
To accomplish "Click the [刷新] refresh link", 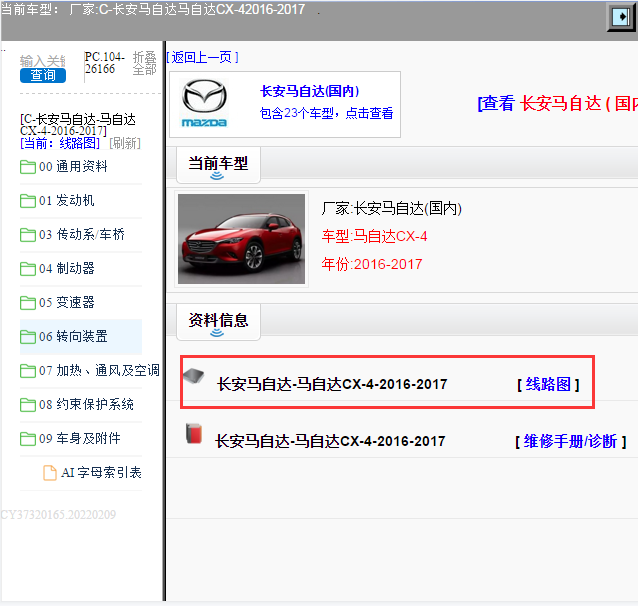I will click(x=125, y=143).
